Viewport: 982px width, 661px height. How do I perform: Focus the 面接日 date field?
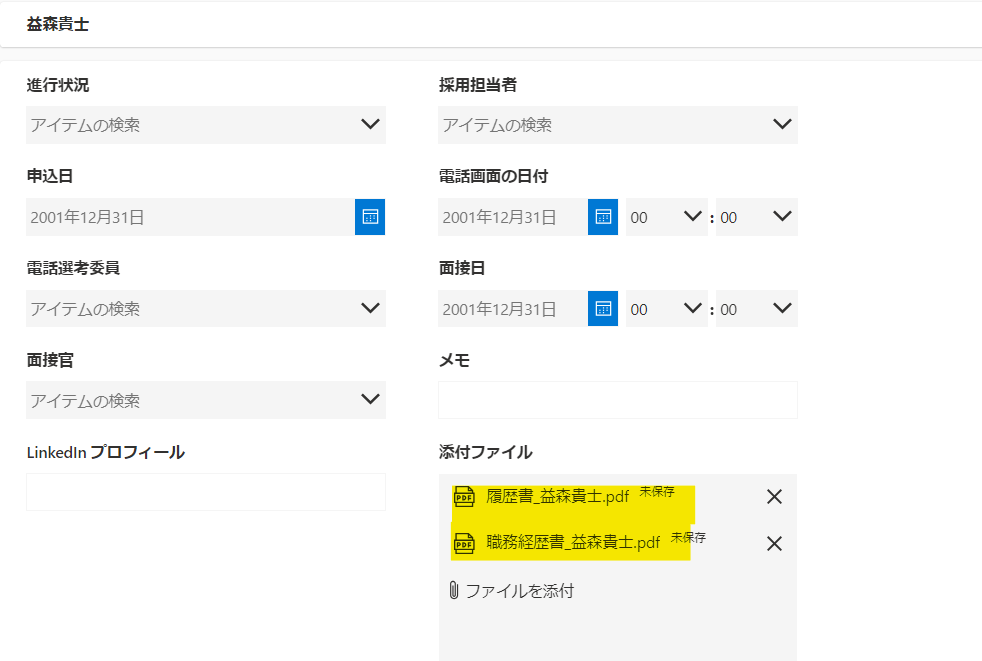(x=513, y=308)
